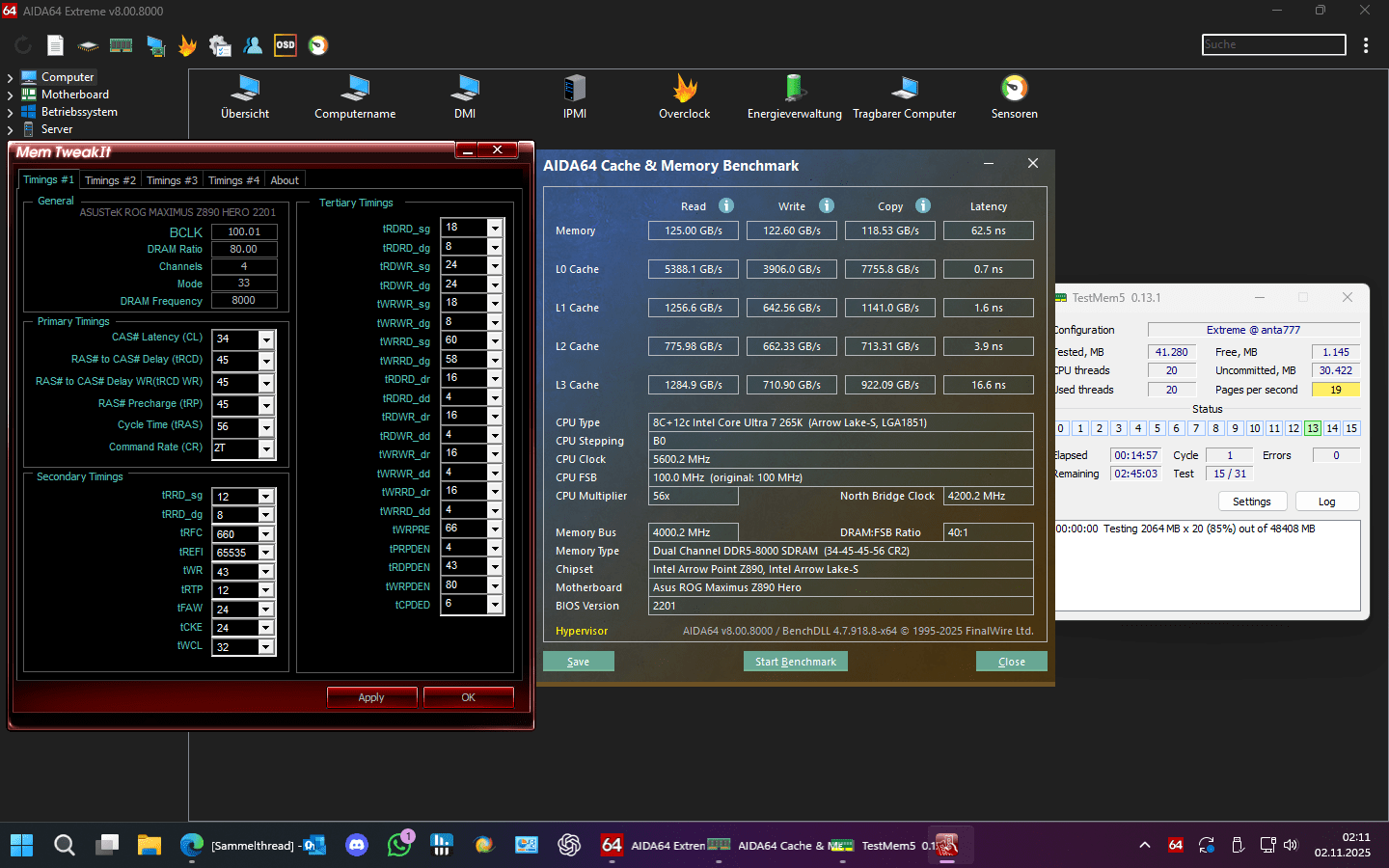Open the Sensoren panel icon
The height and width of the screenshot is (868, 1389).
[1014, 96]
